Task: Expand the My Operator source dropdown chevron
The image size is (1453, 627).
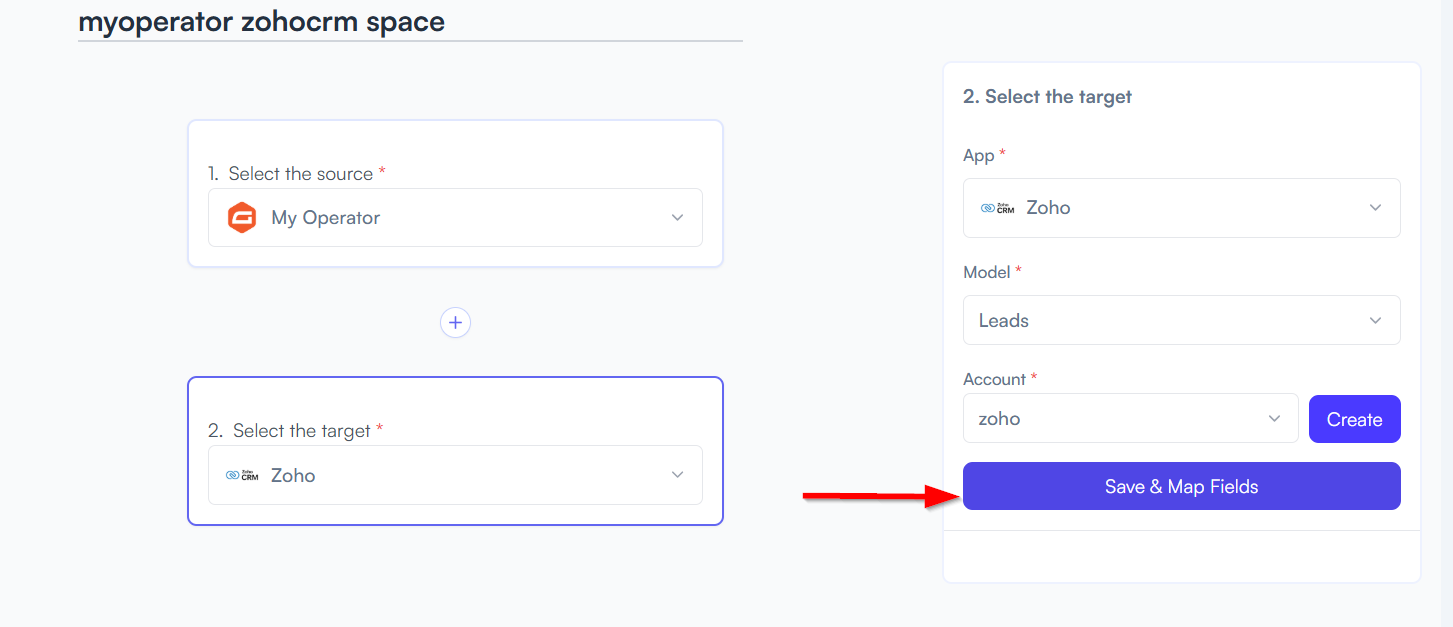Action: tap(677, 218)
